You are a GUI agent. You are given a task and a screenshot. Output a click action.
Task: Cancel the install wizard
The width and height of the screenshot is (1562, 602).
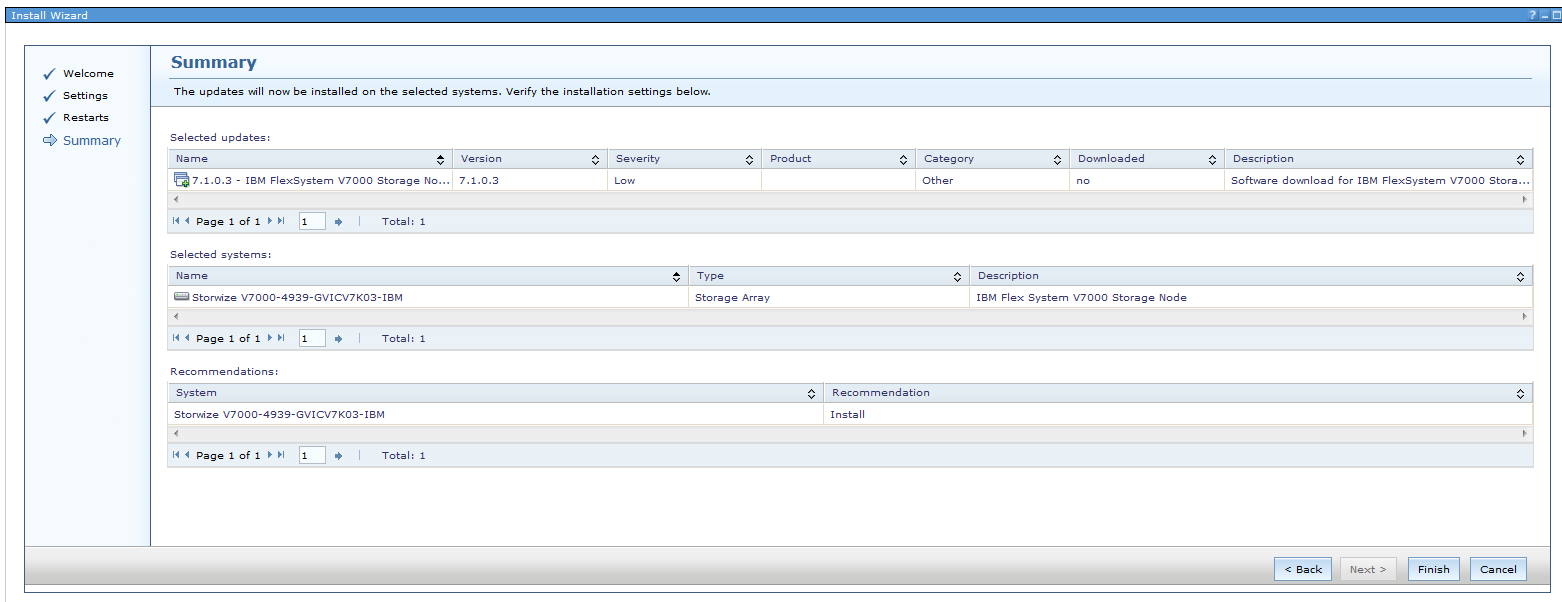tap(1498, 569)
